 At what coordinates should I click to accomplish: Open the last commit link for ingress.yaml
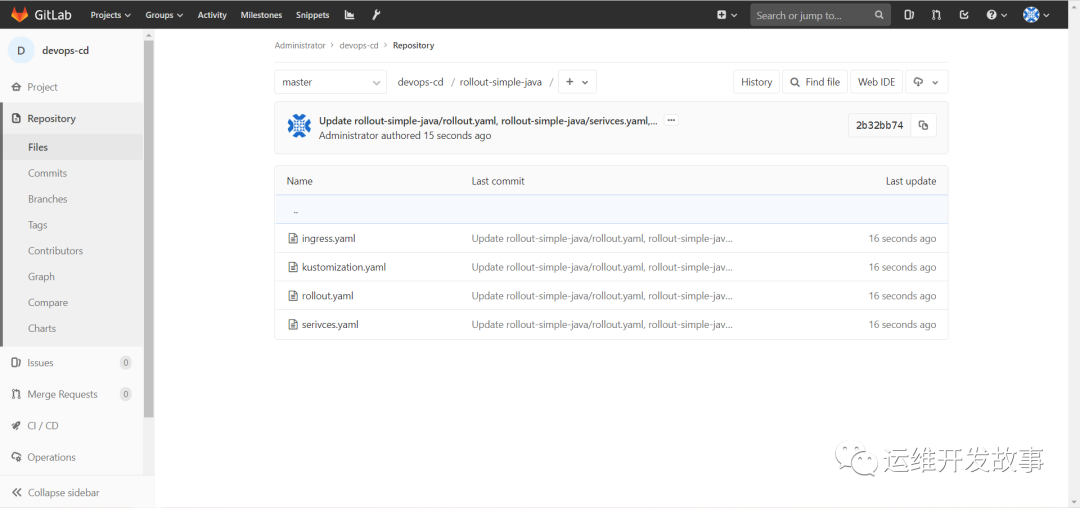[602, 239]
